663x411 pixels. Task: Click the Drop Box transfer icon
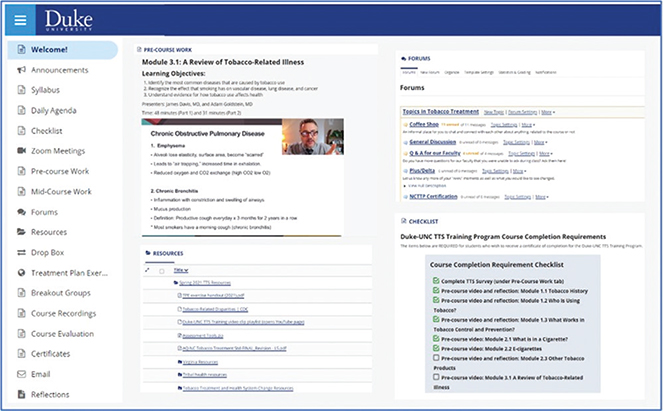pyautogui.click(x=22, y=252)
